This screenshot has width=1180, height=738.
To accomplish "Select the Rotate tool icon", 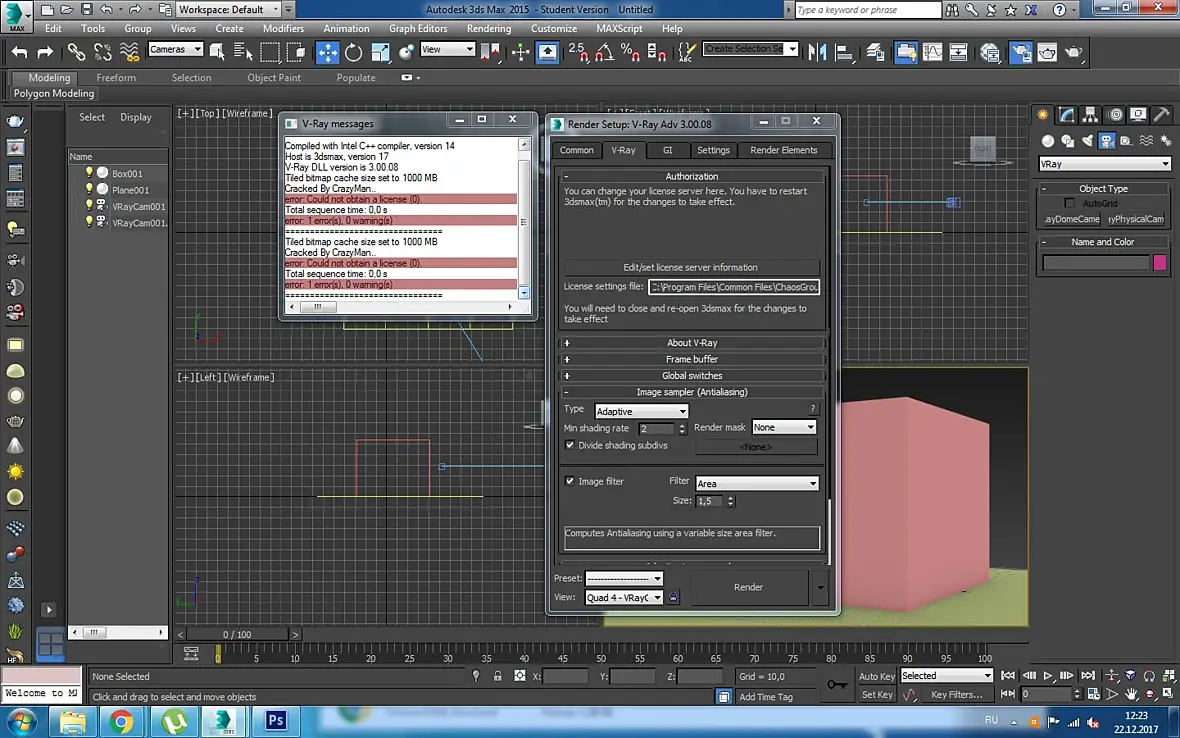I will click(x=354, y=52).
